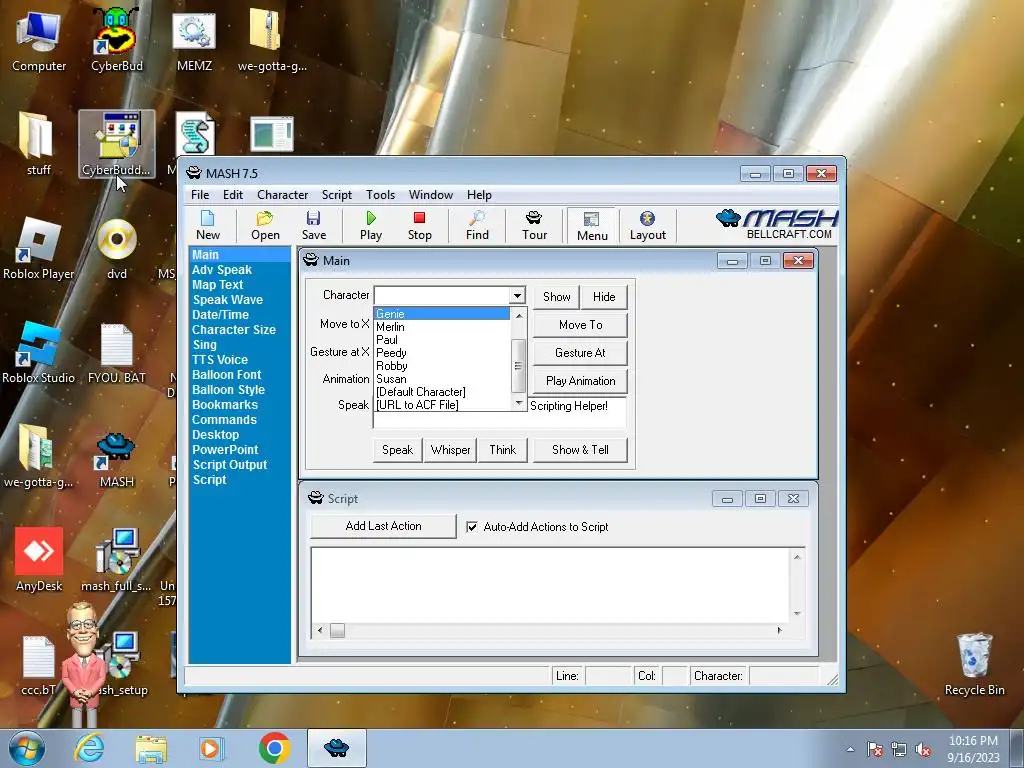
Task: Click the Think button
Action: tap(502, 450)
